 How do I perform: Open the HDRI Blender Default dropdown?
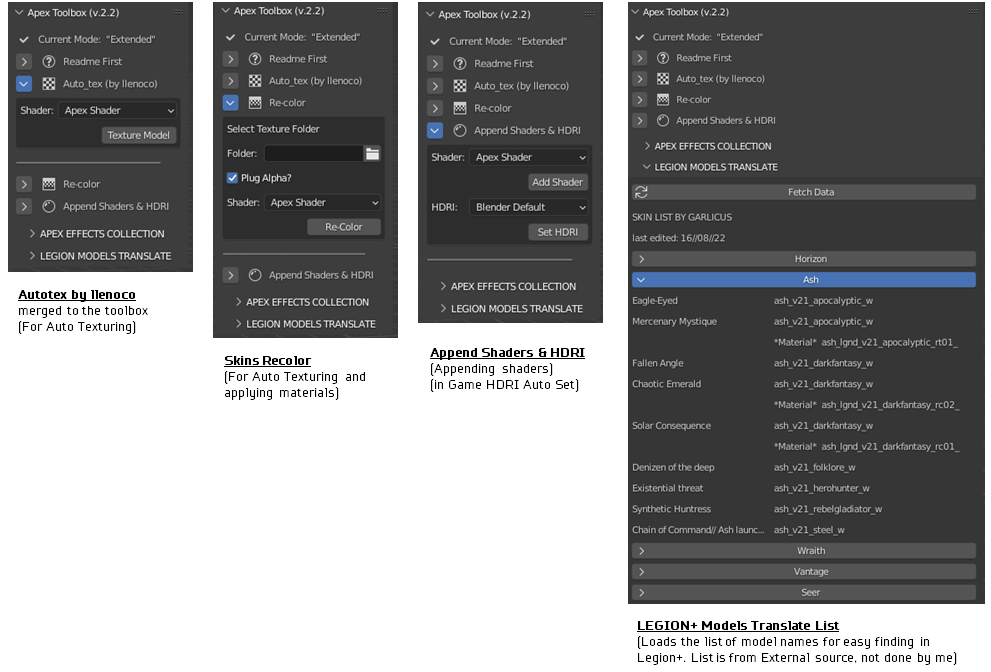coord(530,207)
